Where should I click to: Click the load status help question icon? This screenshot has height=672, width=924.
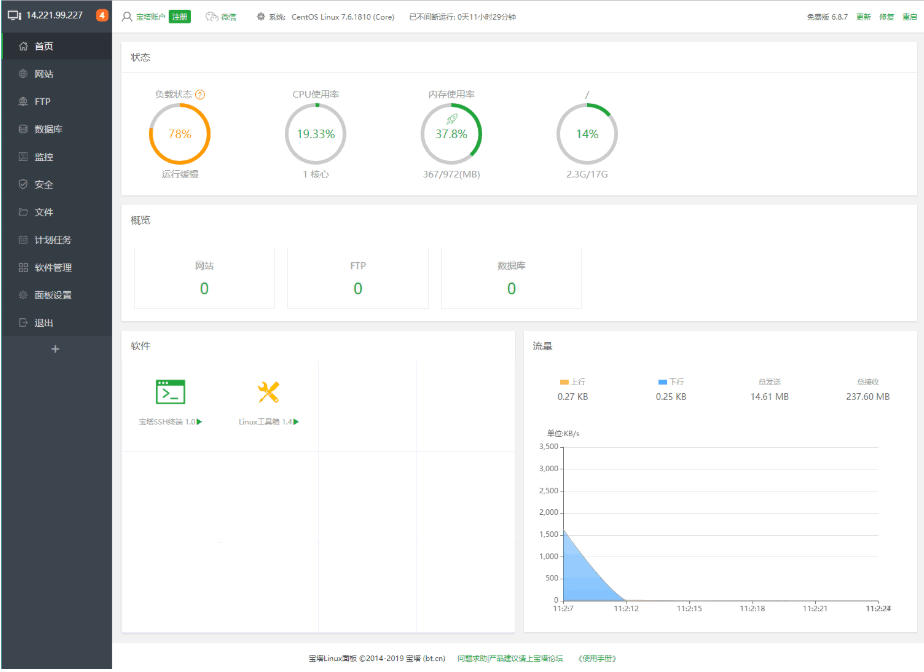200,94
